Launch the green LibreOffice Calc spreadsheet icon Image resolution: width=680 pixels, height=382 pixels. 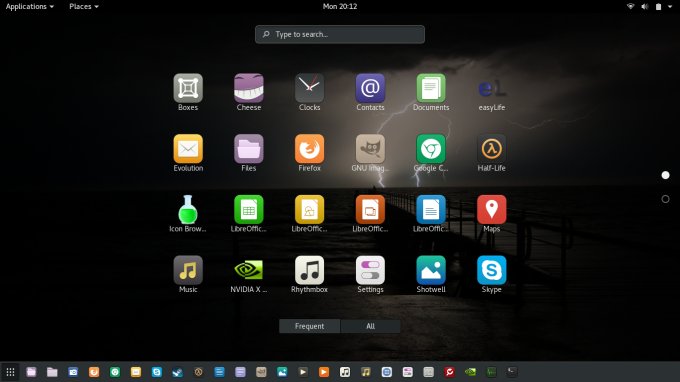coord(248,210)
